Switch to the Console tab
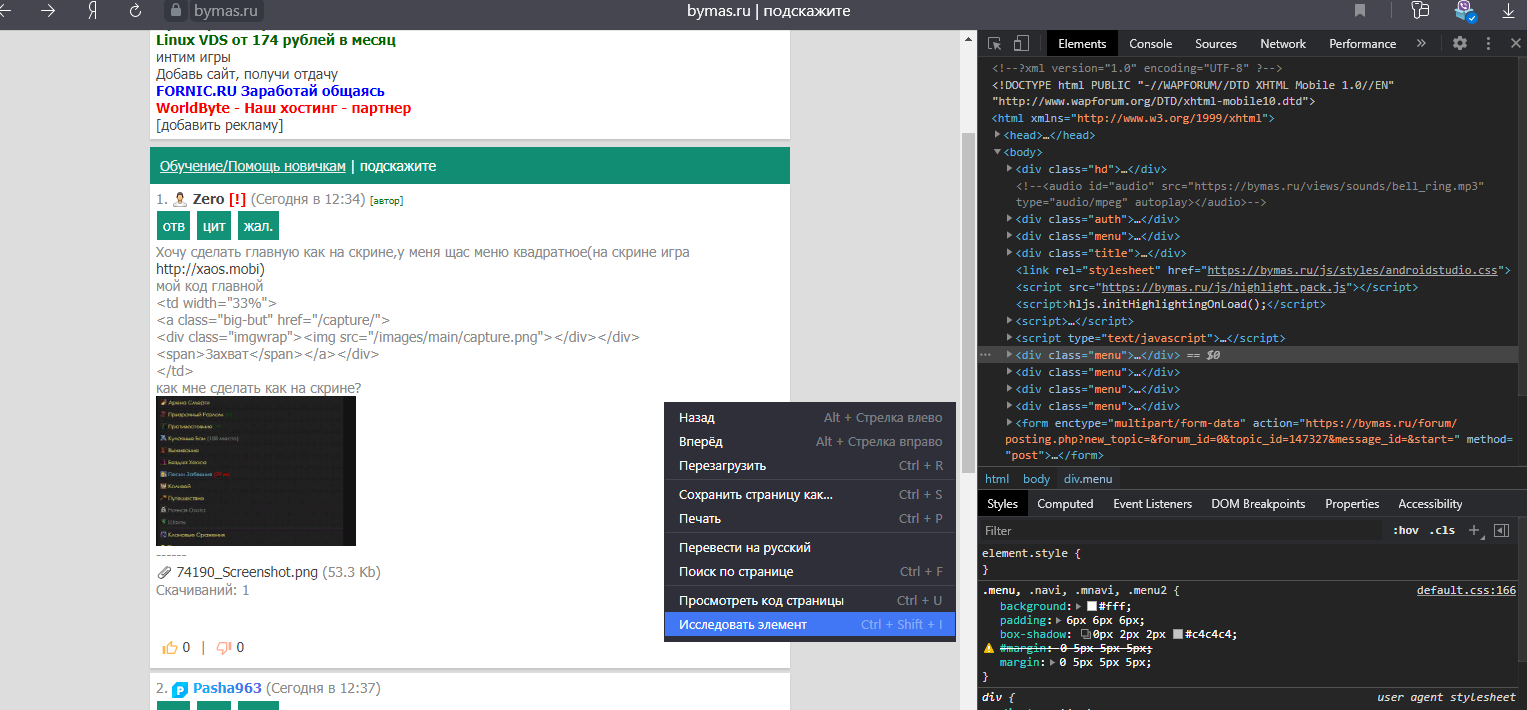 (x=1150, y=43)
